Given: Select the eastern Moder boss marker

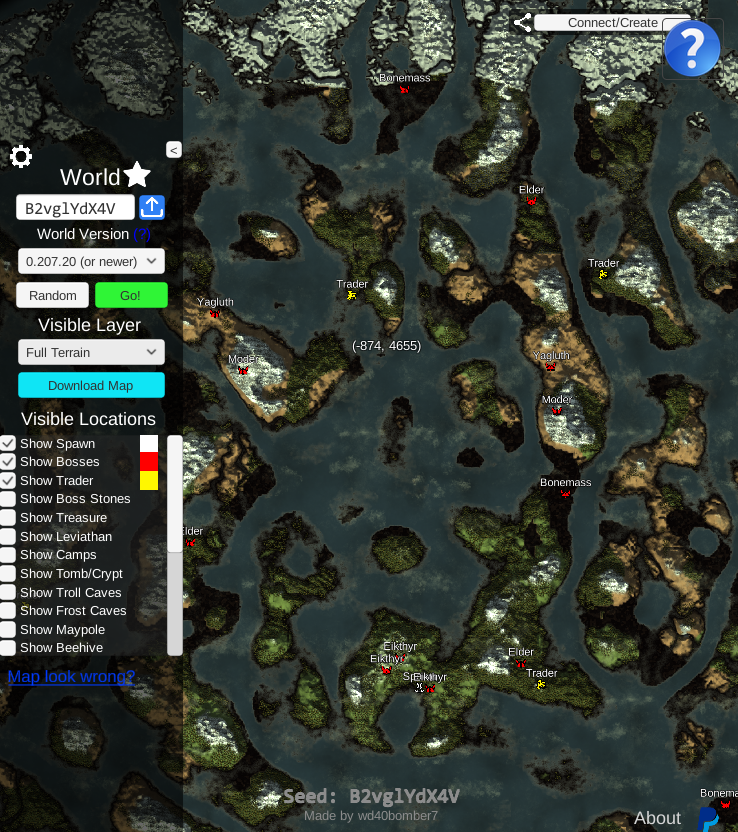Looking at the screenshot, I should 557,410.
